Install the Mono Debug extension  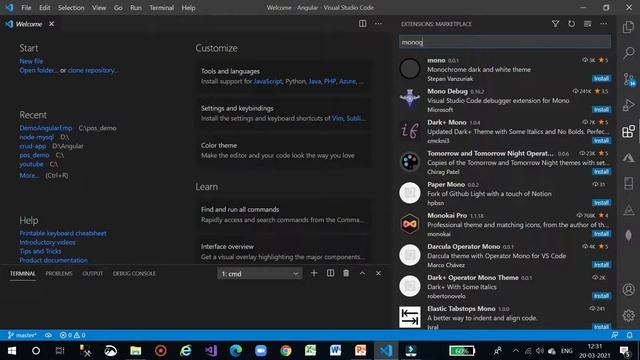601,109
